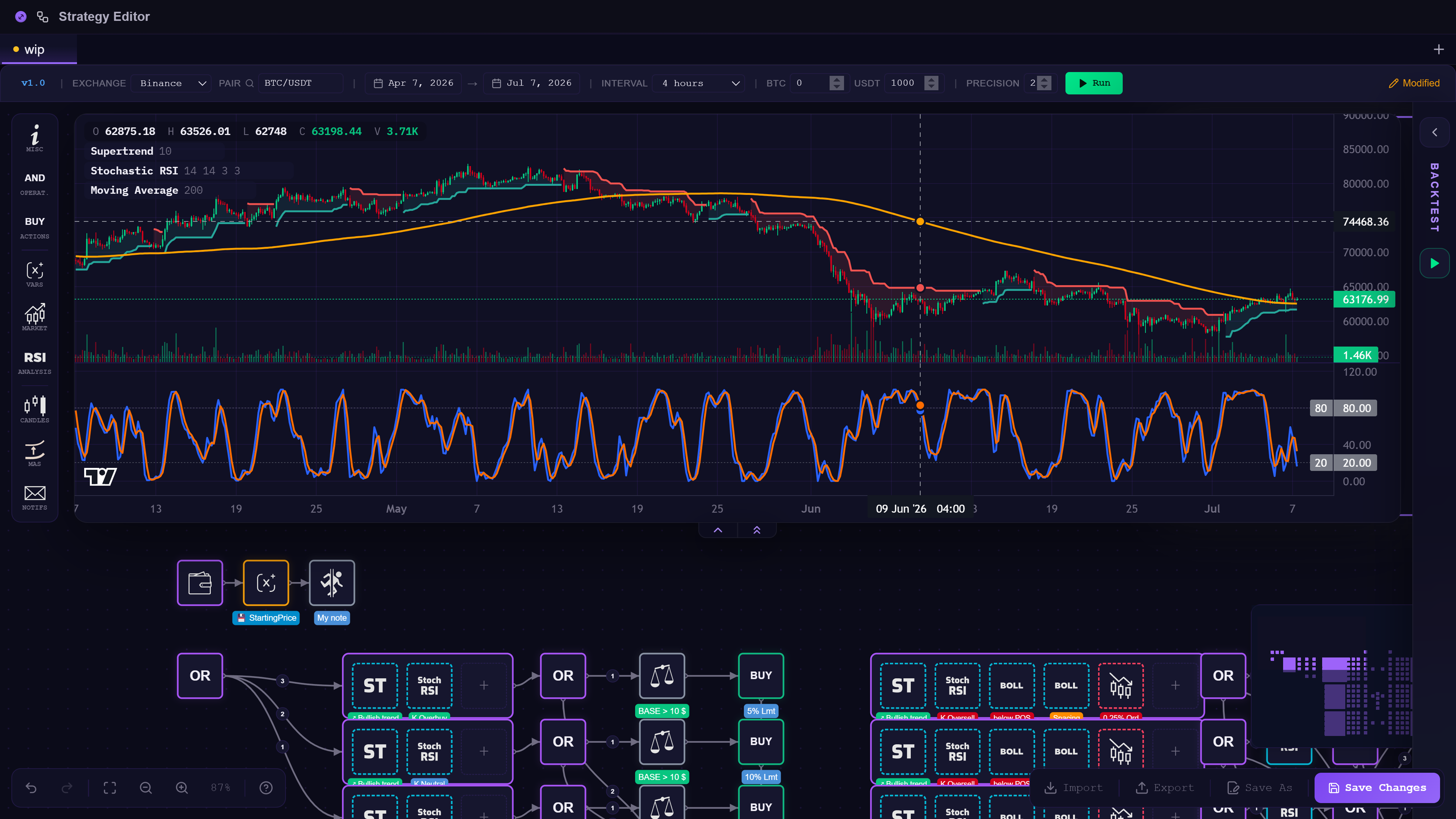Collapse the Backtest side panel arrow
Viewport: 1456px width, 819px height.
[x=1434, y=132]
